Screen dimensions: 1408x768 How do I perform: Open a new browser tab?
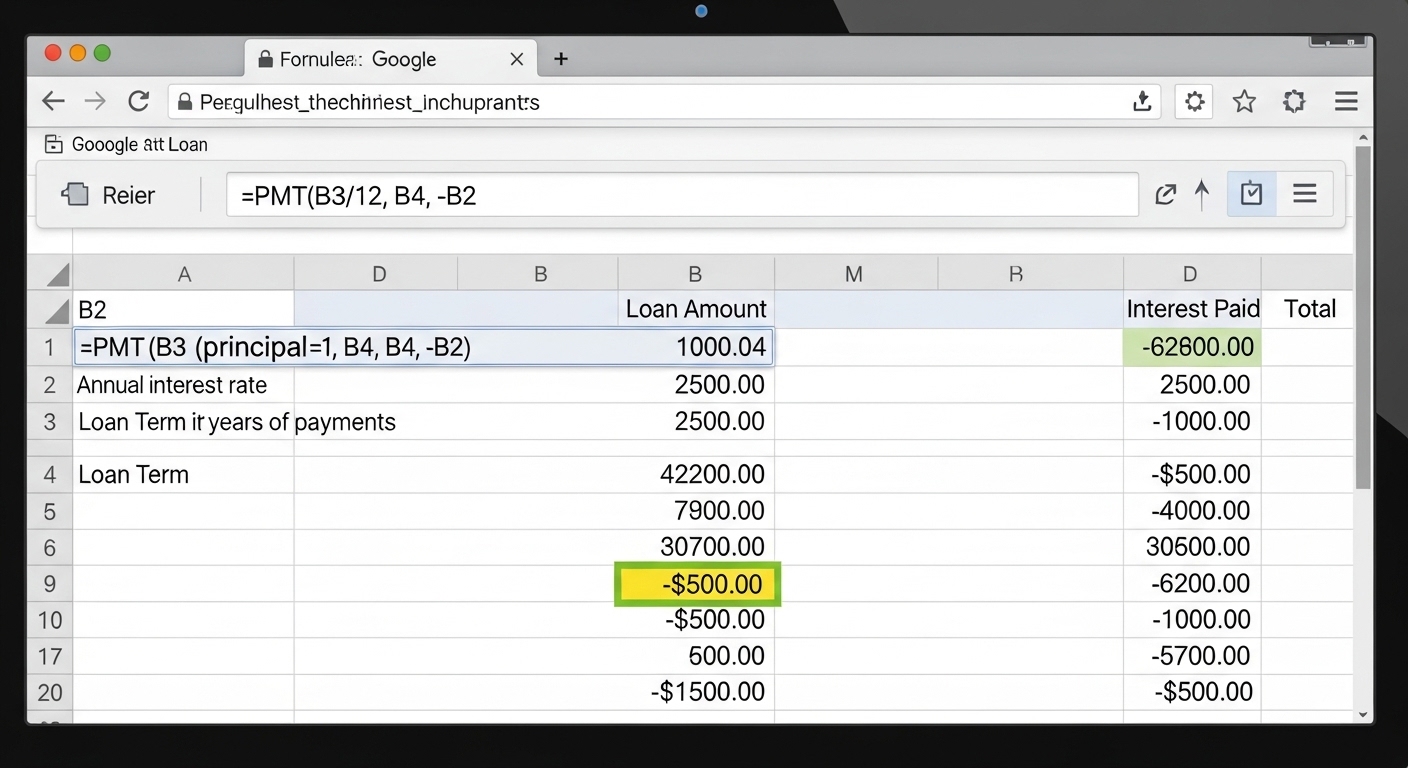click(x=561, y=59)
